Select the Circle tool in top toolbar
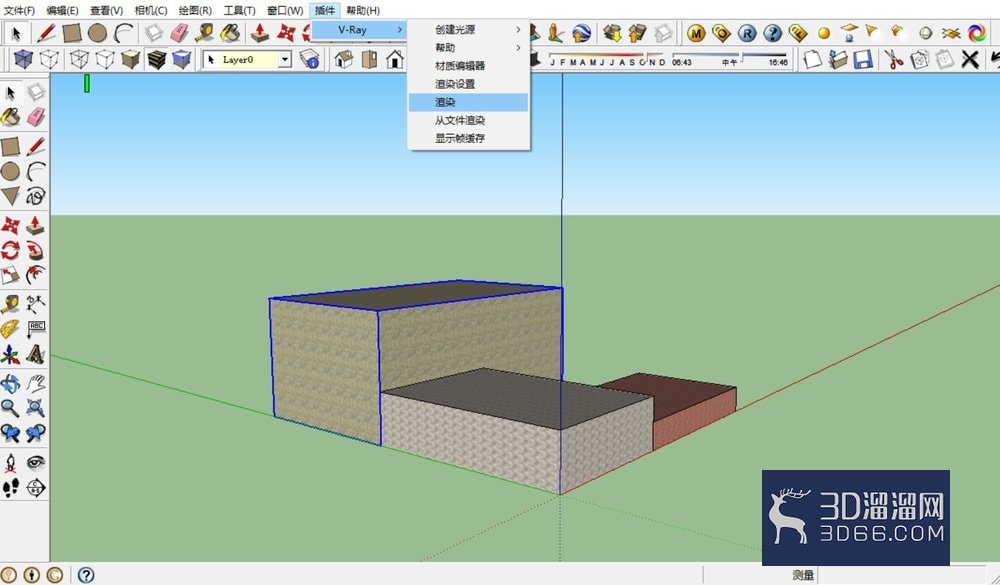This screenshot has height=585, width=1000. click(97, 33)
